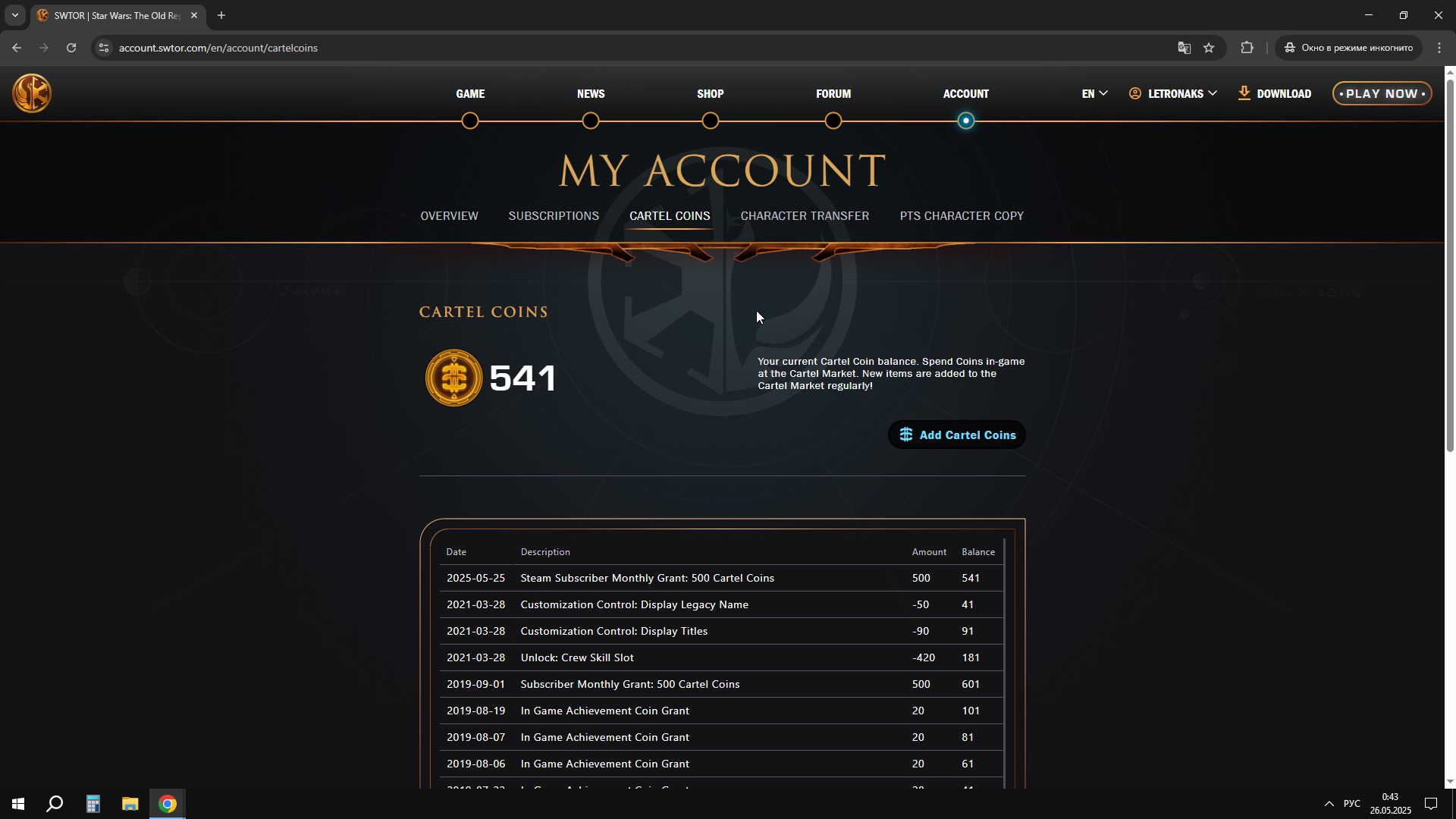The height and width of the screenshot is (819, 1456).
Task: Select Steam Subscriber Monthly Grant row description
Action: pyautogui.click(x=647, y=578)
